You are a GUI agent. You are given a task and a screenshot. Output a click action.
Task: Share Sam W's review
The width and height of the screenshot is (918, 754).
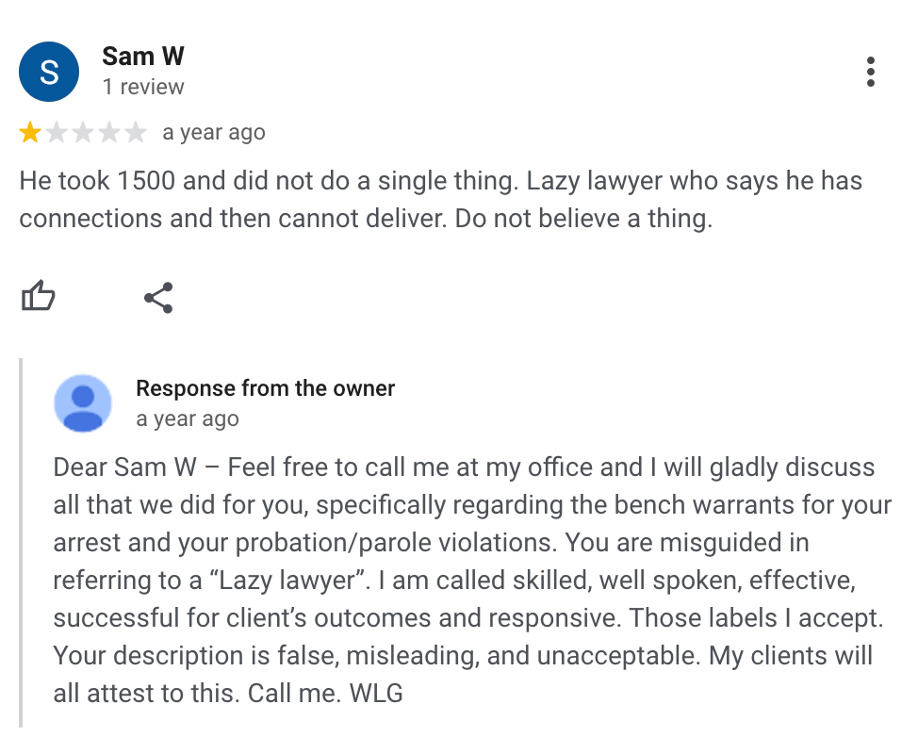coord(159,297)
